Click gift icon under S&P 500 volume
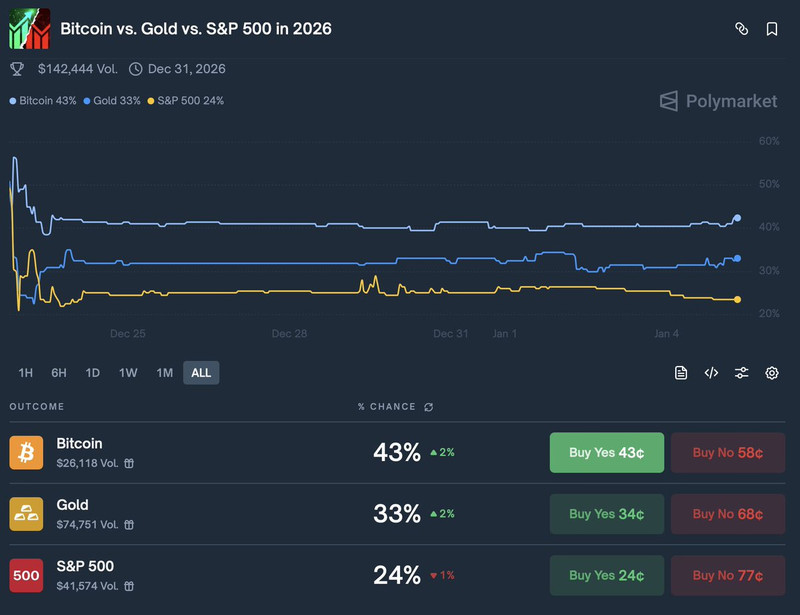 click(129, 585)
